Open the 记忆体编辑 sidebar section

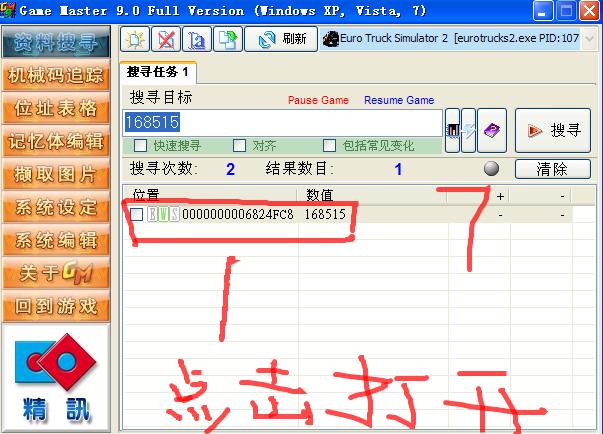tap(54, 141)
